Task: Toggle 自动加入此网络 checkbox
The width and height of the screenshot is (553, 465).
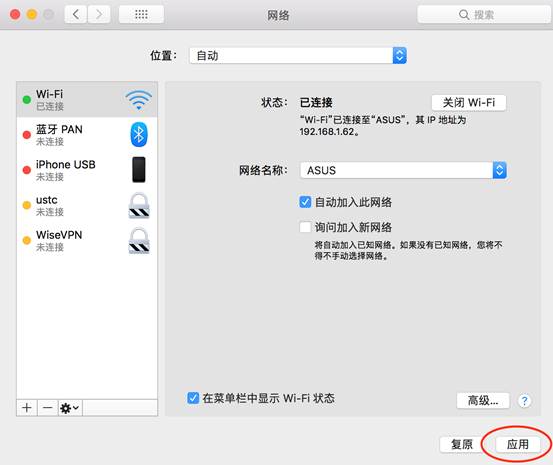Action: click(305, 202)
